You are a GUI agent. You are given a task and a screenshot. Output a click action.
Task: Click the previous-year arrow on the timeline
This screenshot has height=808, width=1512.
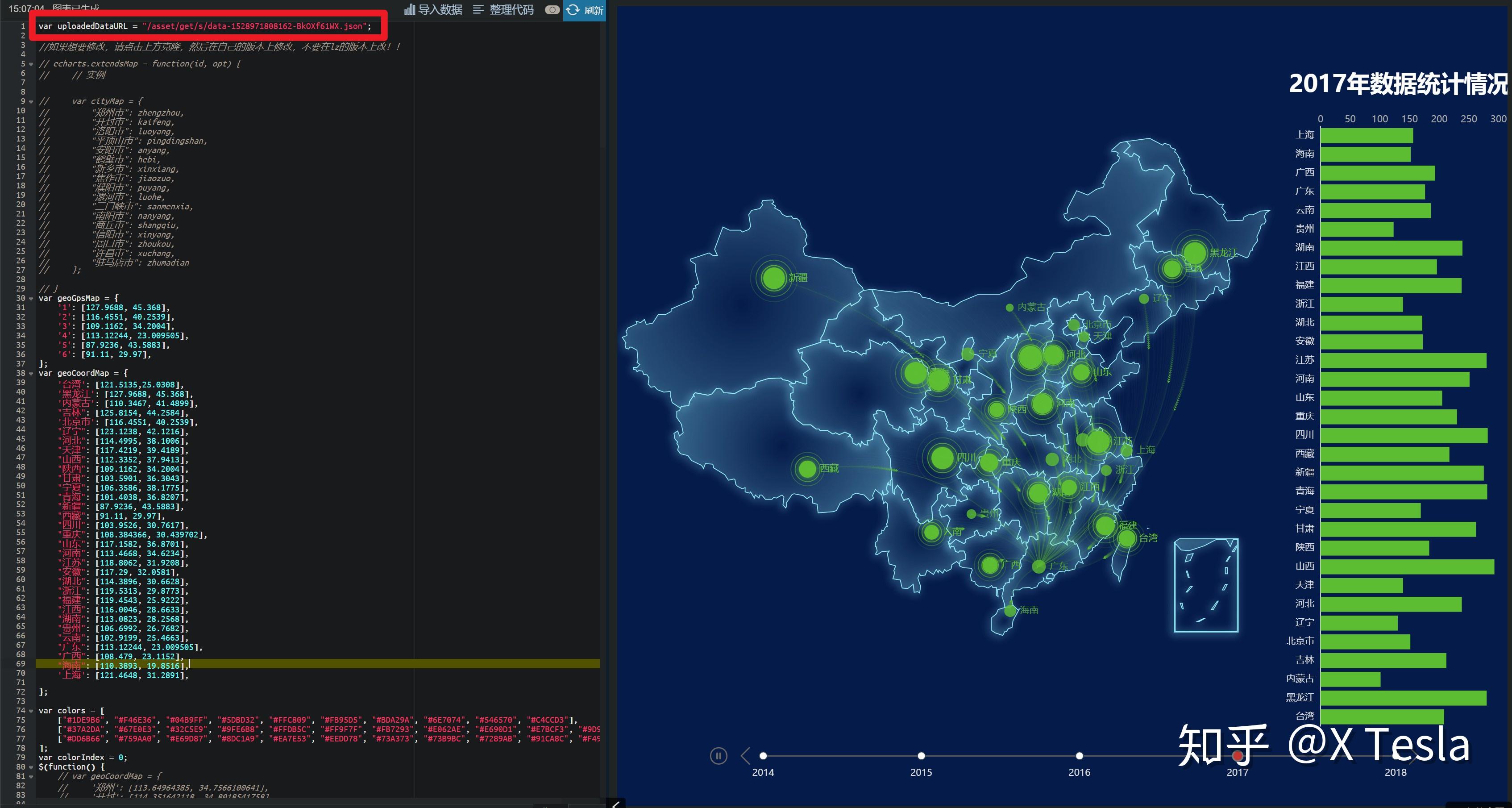(745, 756)
